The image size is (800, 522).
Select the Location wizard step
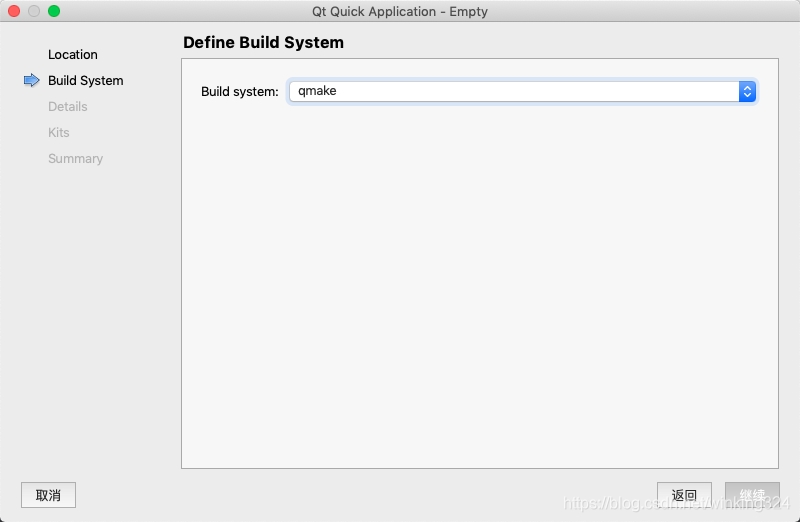[72, 55]
